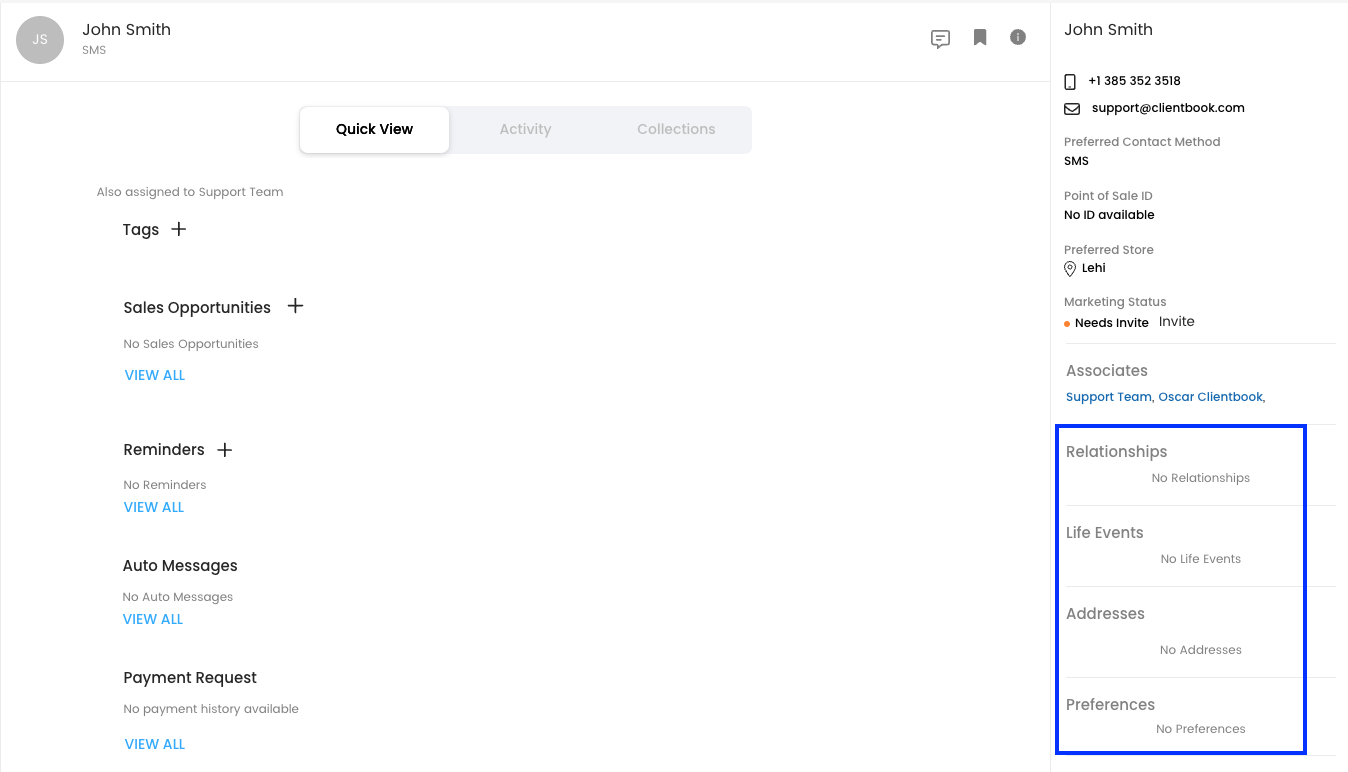1348x772 pixels.
Task: Click the Lehi store location pin
Action: 1070,269
